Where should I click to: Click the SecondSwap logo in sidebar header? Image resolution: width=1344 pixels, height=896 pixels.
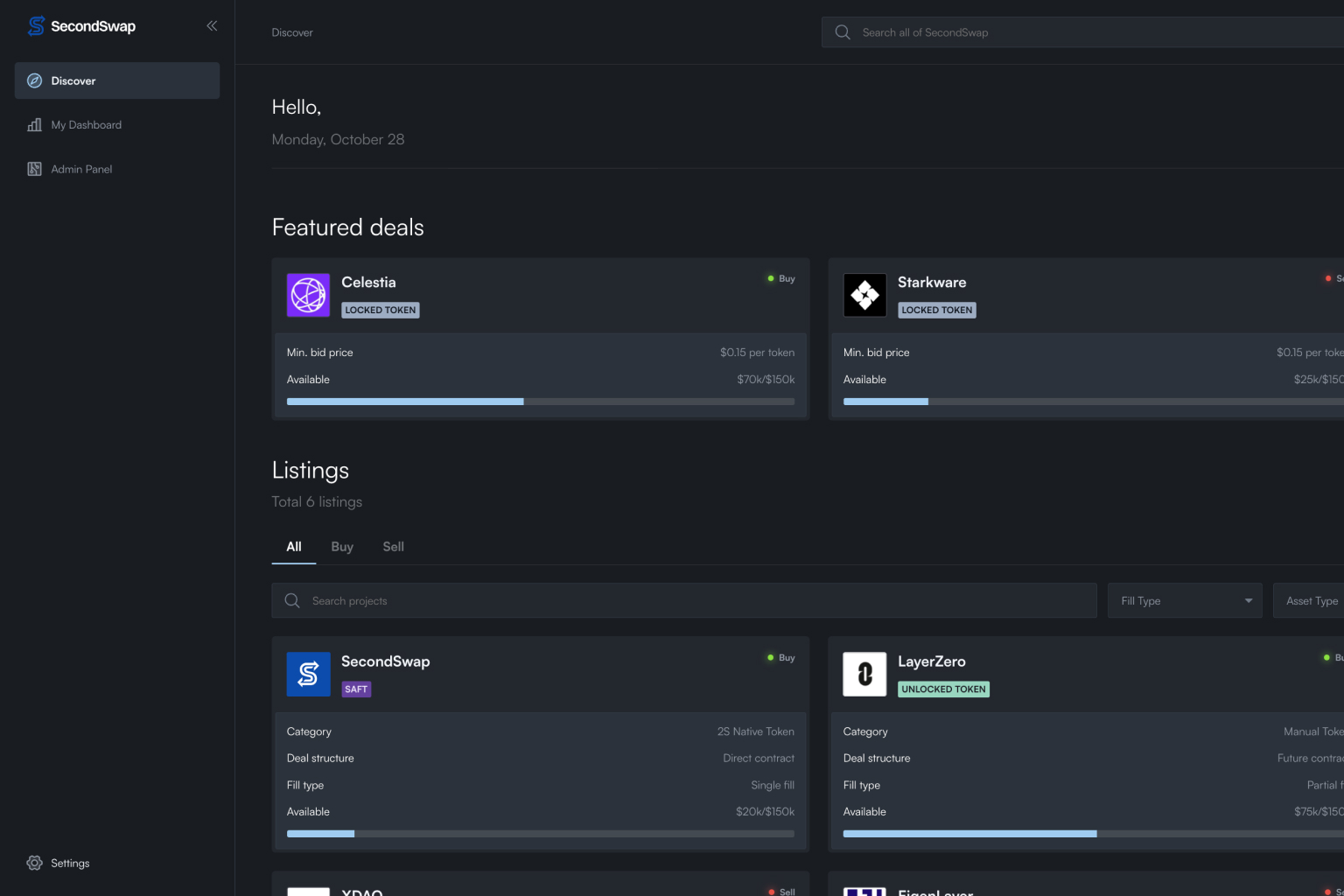(x=81, y=26)
